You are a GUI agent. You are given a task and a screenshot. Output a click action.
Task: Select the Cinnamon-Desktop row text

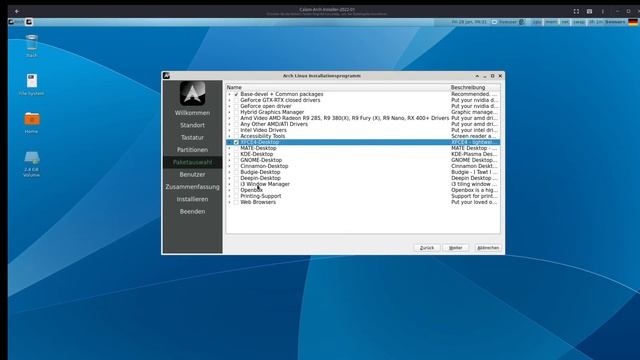point(264,166)
